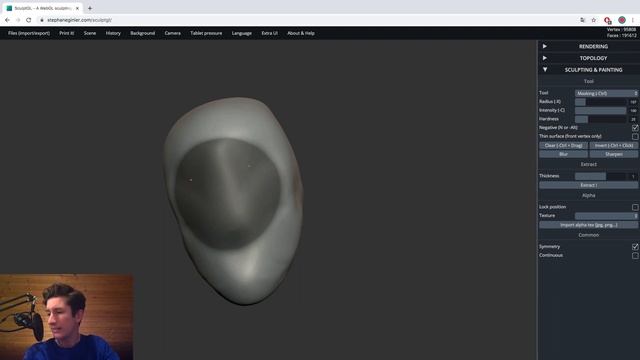
Task: Reload the SculptGL page
Action: 29,20
